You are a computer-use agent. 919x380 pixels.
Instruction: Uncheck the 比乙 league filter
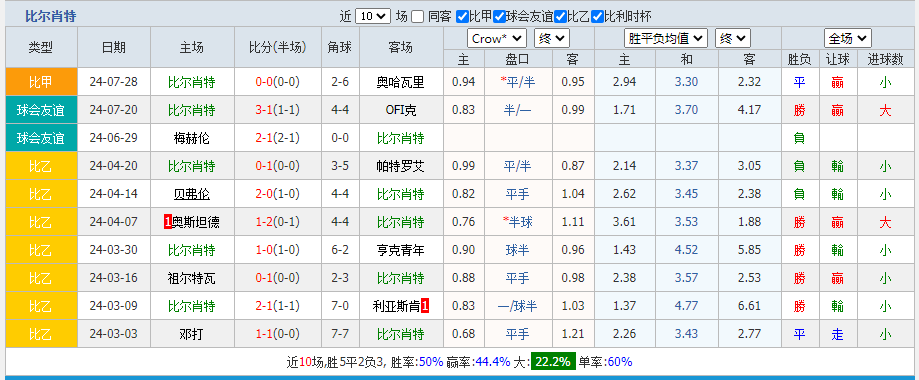(560, 16)
